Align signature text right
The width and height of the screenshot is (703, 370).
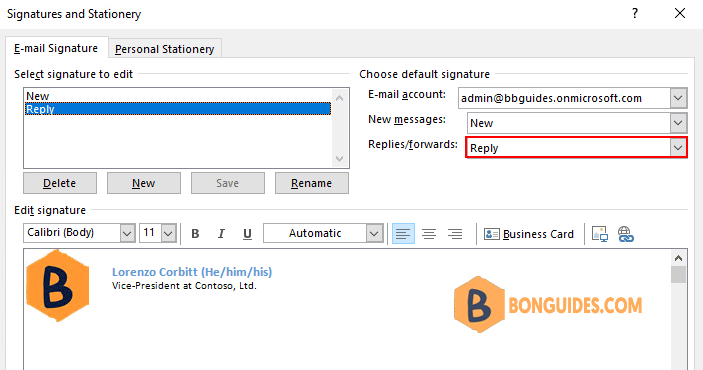click(x=455, y=234)
